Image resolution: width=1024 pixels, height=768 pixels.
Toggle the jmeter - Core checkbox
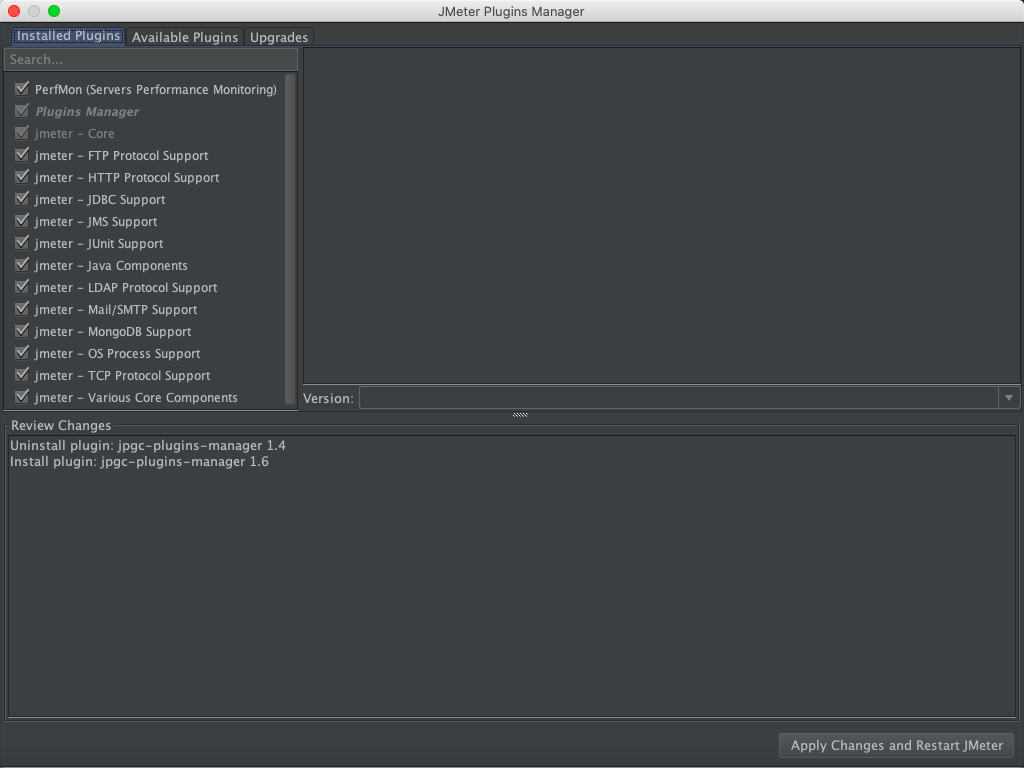[x=22, y=133]
